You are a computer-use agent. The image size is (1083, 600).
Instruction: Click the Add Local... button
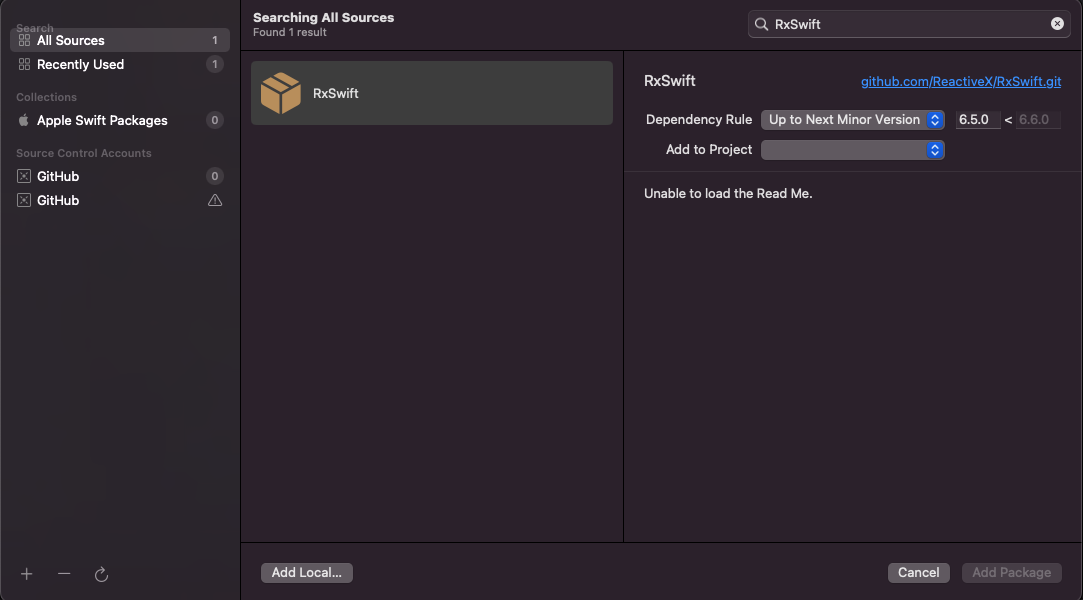(307, 573)
